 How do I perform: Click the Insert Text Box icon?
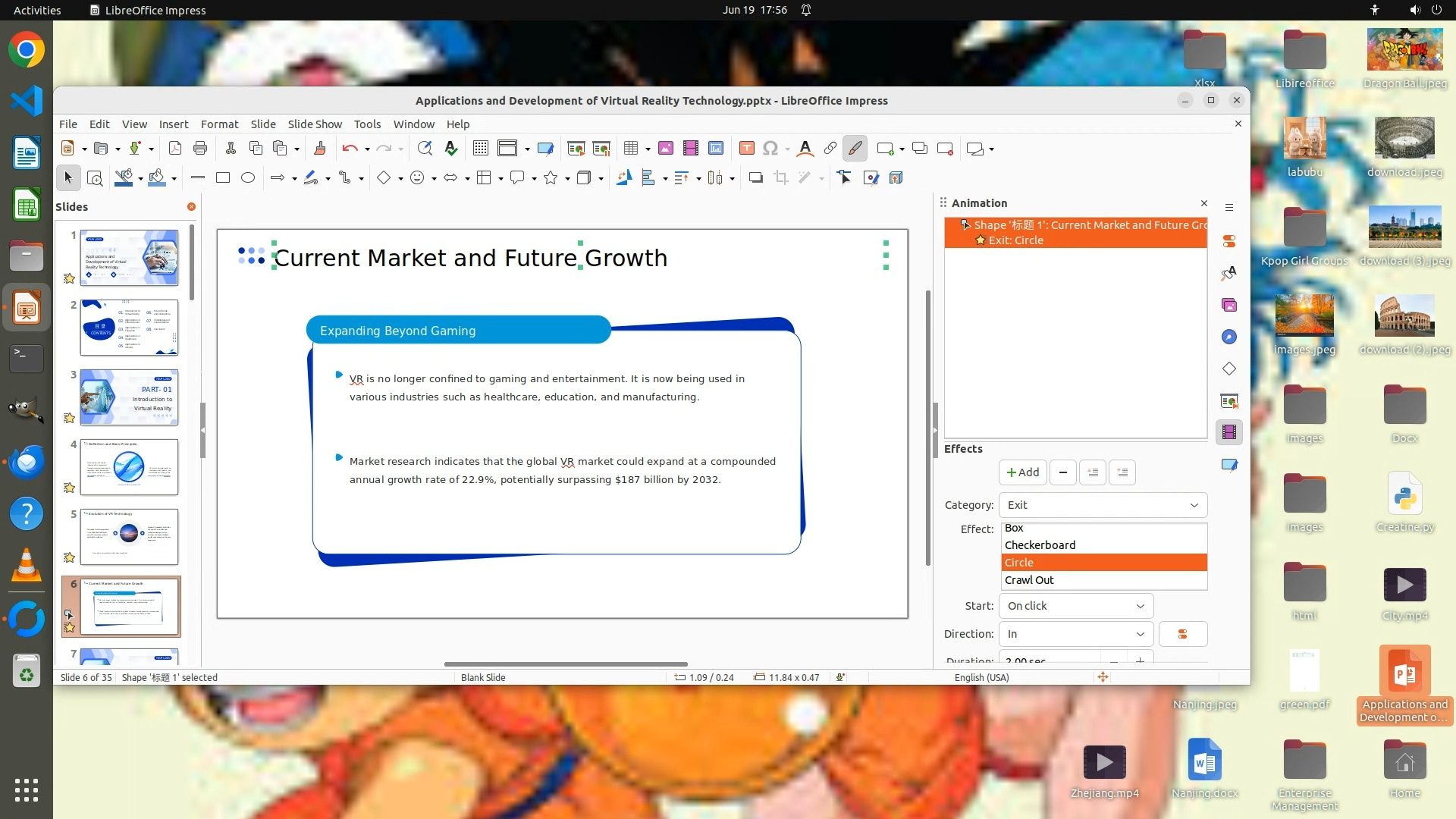tap(746, 149)
